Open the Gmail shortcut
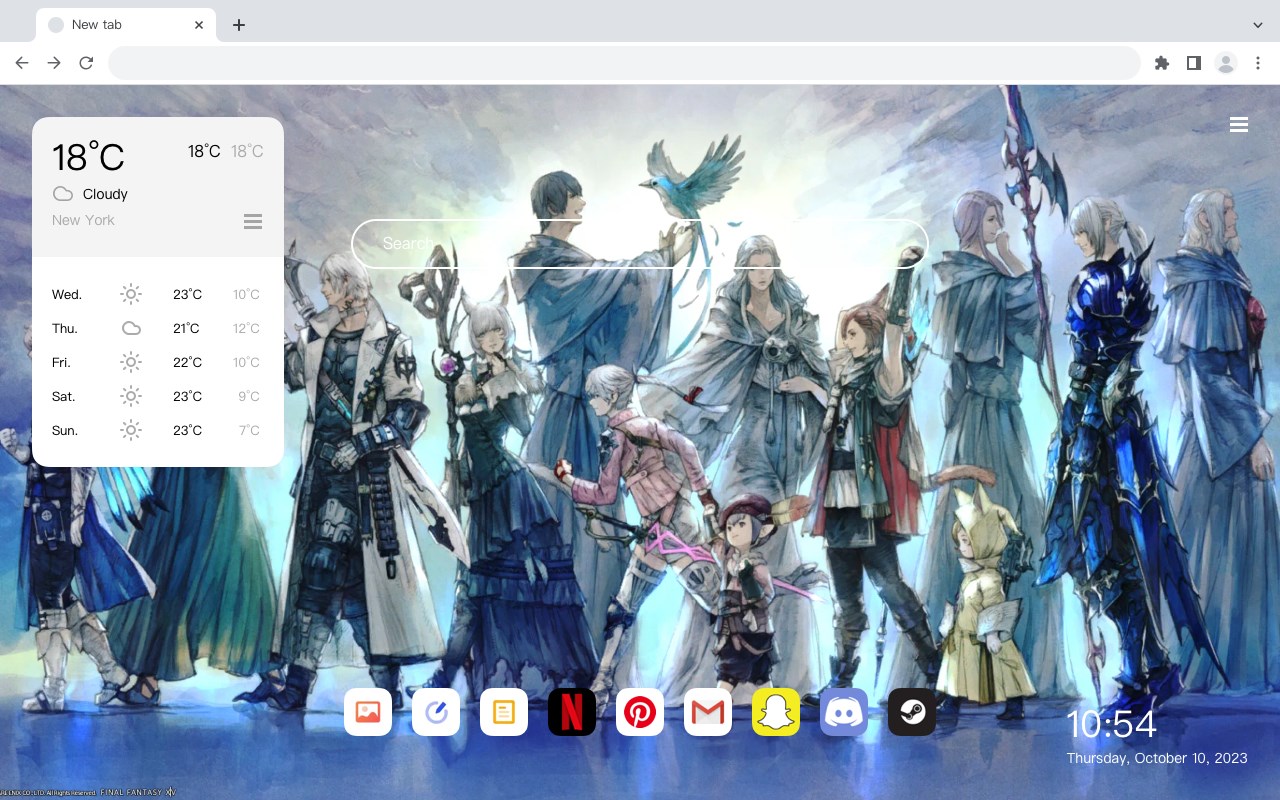Screen dimensions: 1280x800 (708, 712)
